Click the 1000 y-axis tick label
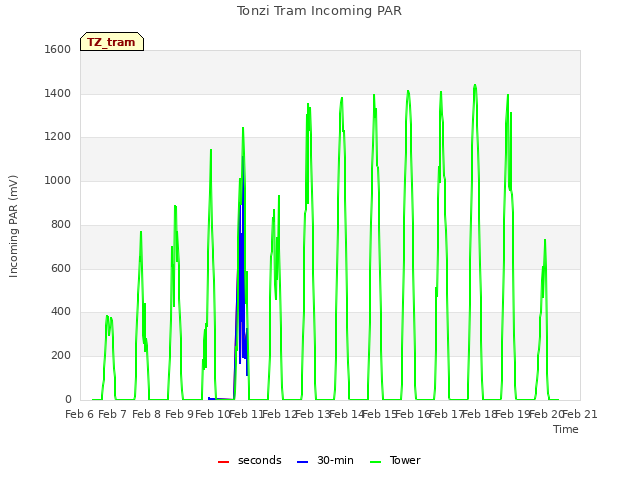The height and width of the screenshot is (480, 640). (x=58, y=180)
